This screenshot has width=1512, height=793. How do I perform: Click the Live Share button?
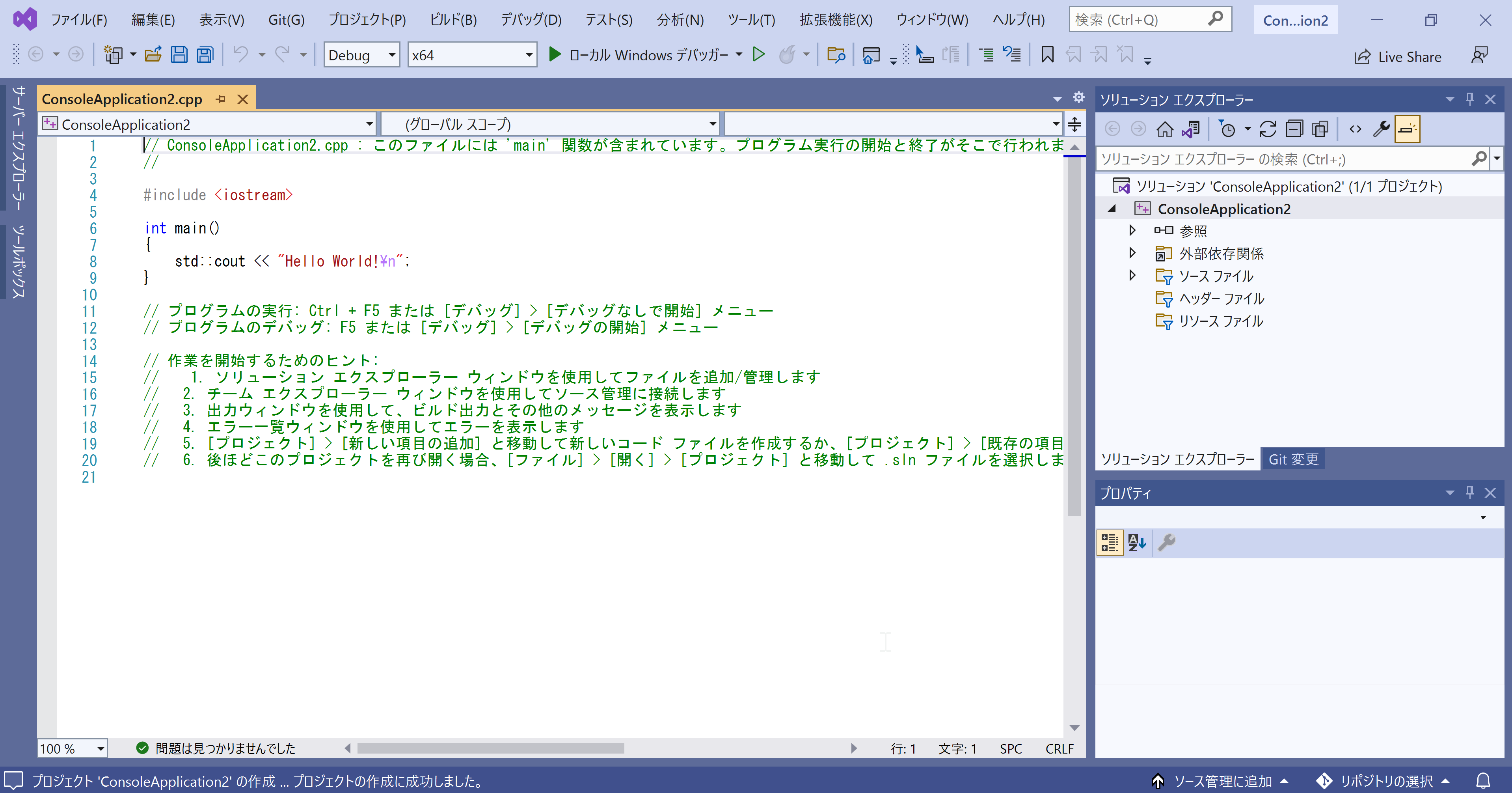point(1398,57)
